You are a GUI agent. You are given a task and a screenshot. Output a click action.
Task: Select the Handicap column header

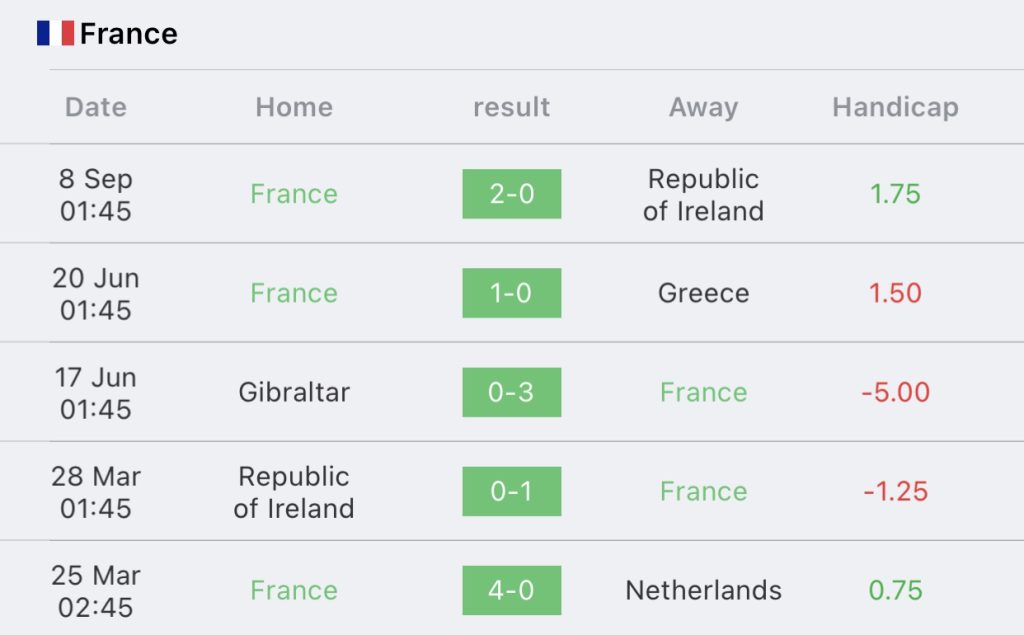coord(895,107)
